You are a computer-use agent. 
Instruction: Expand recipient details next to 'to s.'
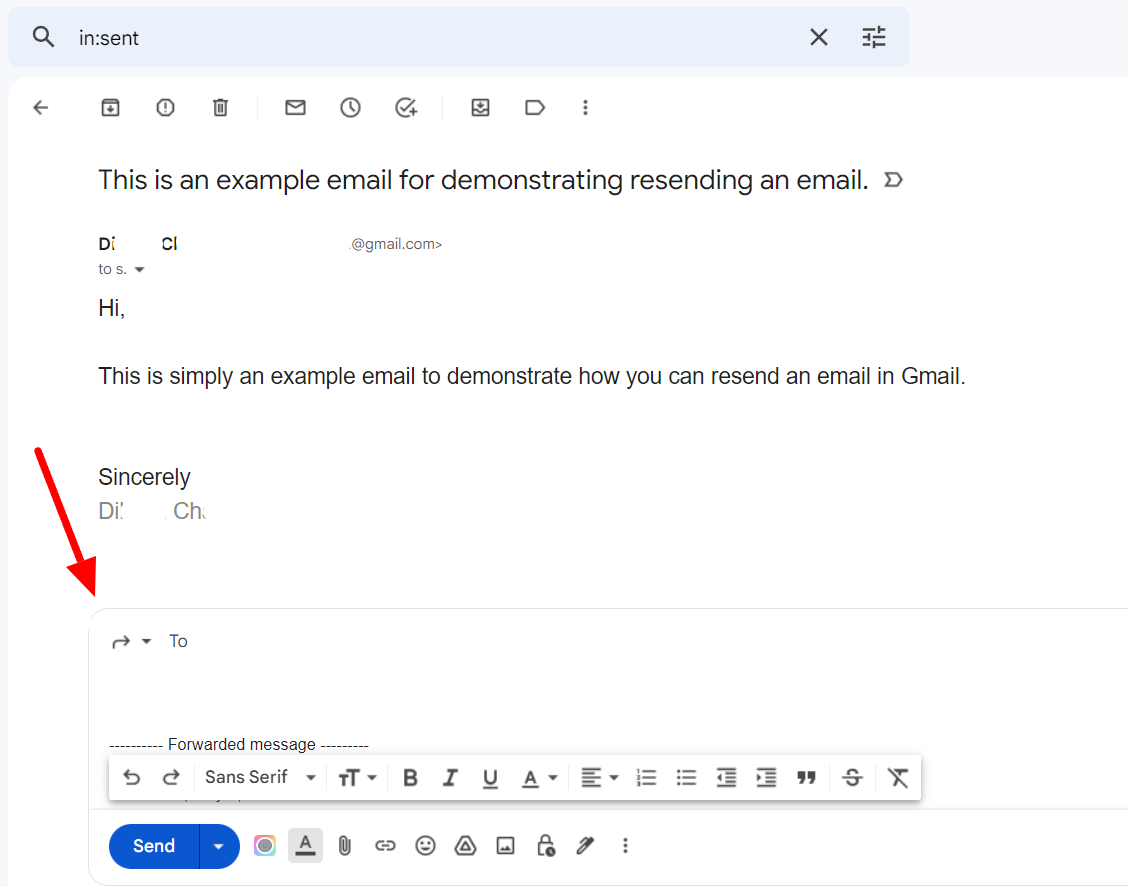click(140, 270)
